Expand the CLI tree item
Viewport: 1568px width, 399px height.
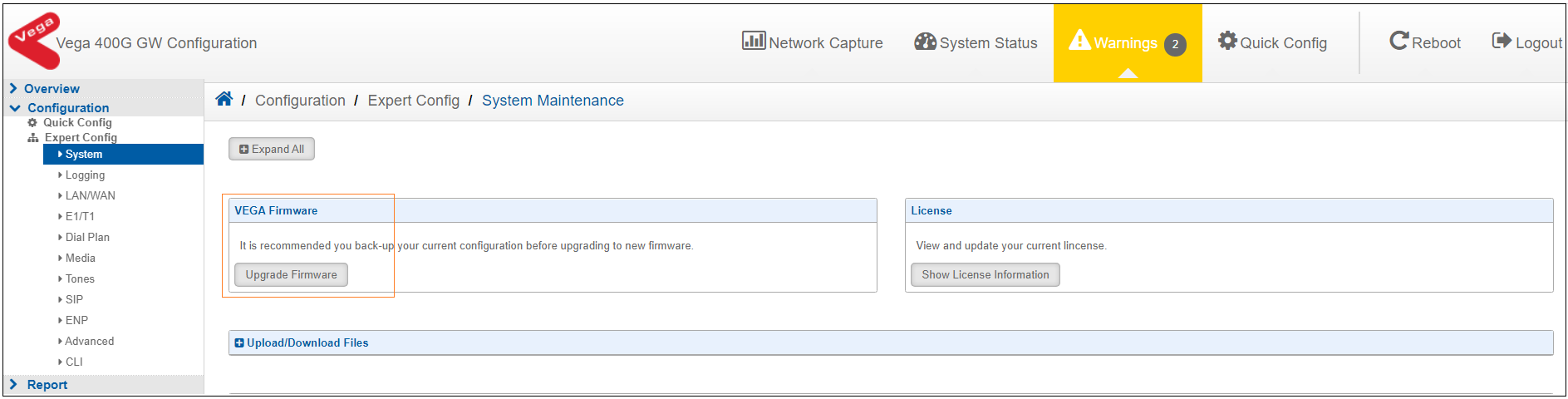60,362
